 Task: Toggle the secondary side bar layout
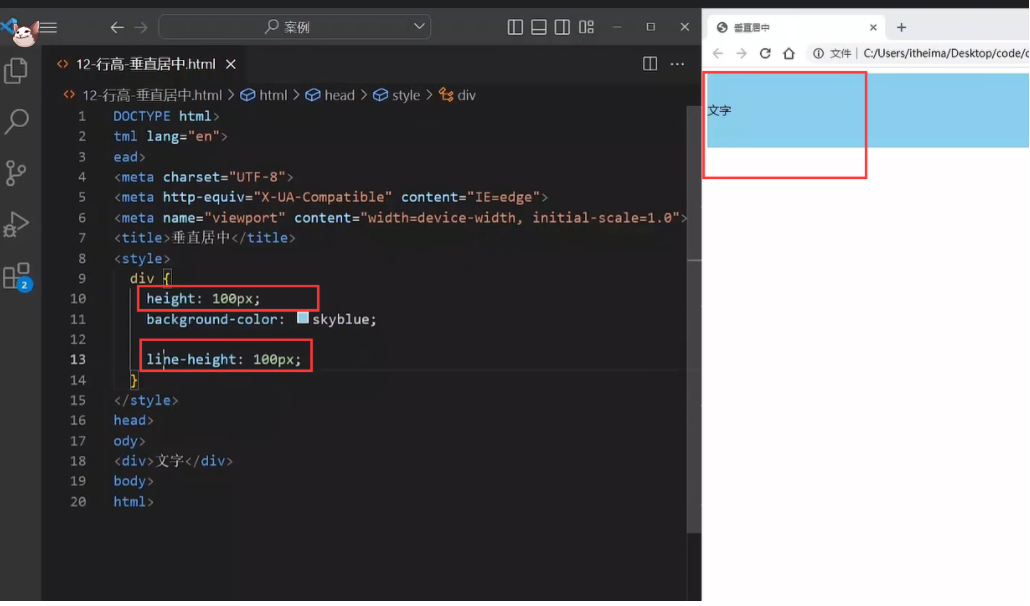click(563, 27)
